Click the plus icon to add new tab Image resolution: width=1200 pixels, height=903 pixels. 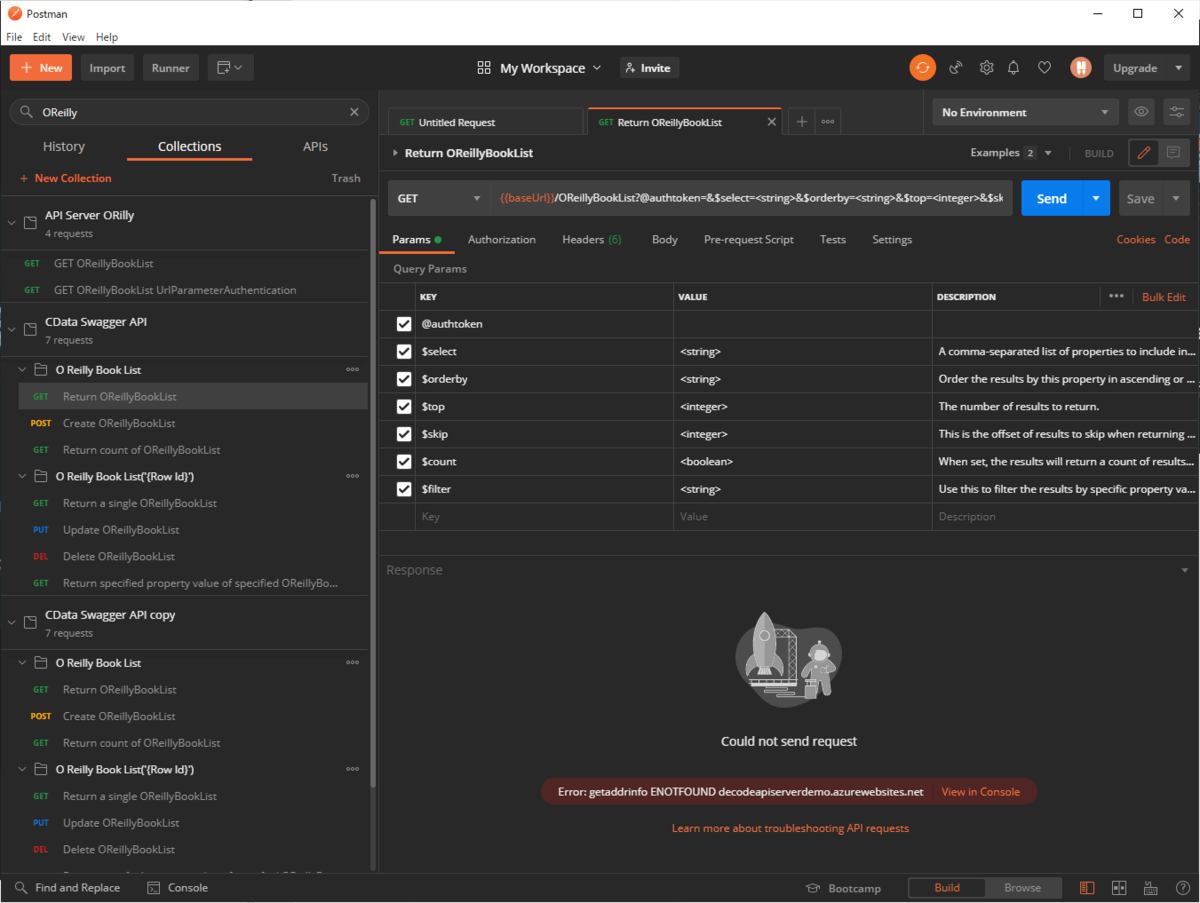click(x=801, y=122)
